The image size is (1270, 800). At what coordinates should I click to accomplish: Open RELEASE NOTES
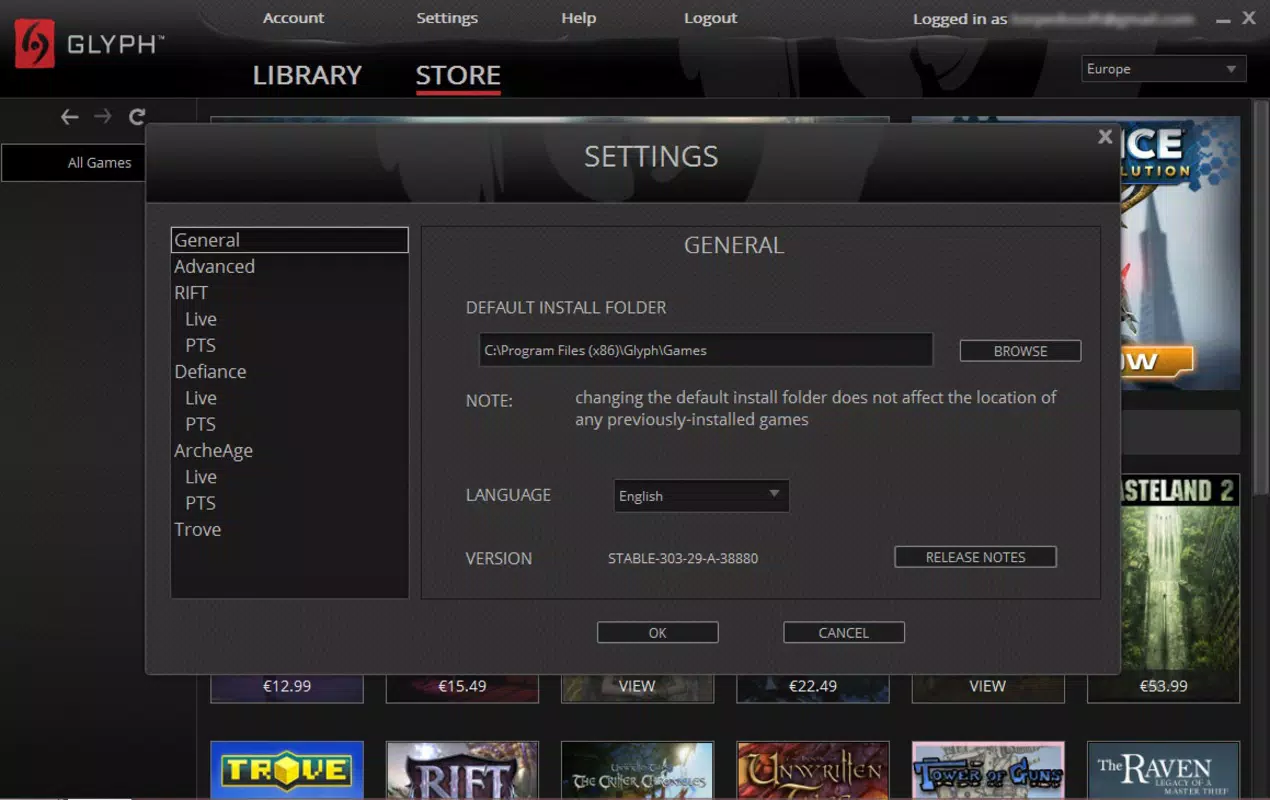(975, 557)
